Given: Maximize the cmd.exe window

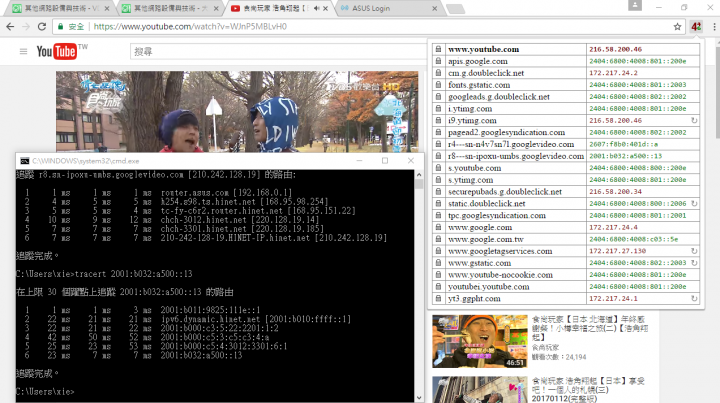Looking at the screenshot, I should pyautogui.click(x=385, y=161).
